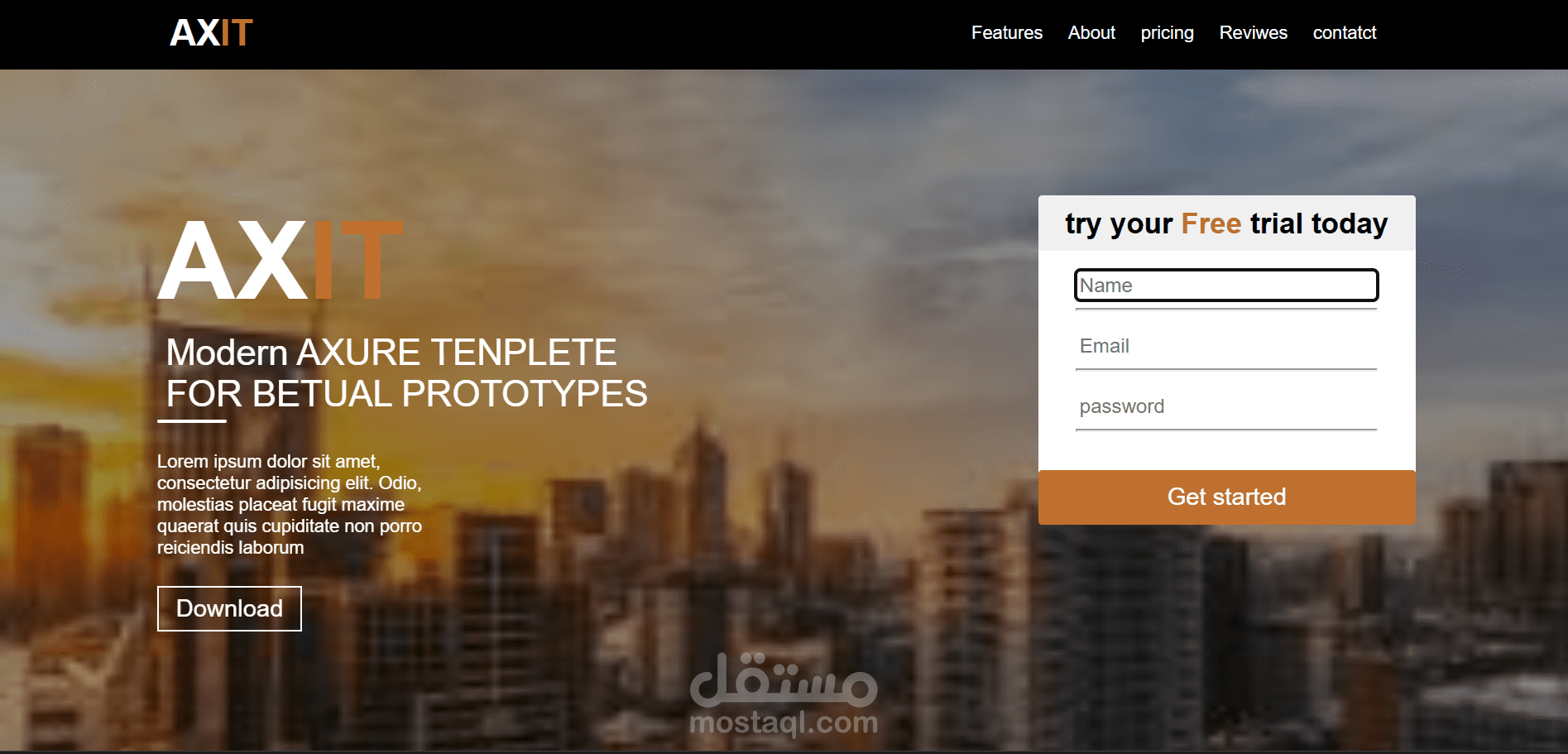Screen dimensions: 1568x754
Task: Open the Features nav link
Action: coord(1006,33)
